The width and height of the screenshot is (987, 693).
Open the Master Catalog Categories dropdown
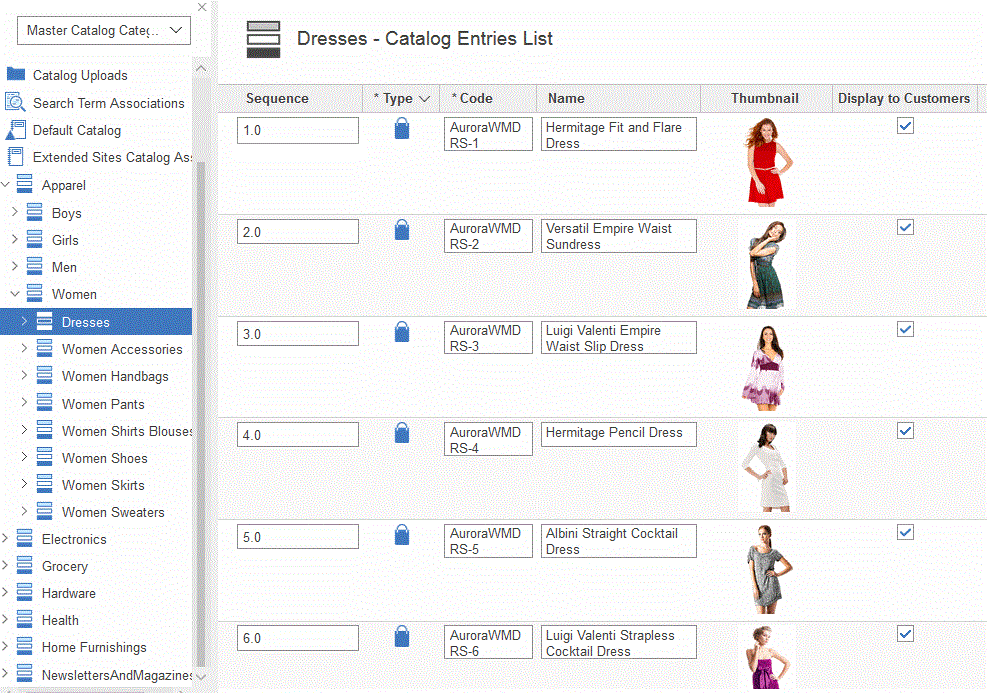pyautogui.click(x=104, y=31)
